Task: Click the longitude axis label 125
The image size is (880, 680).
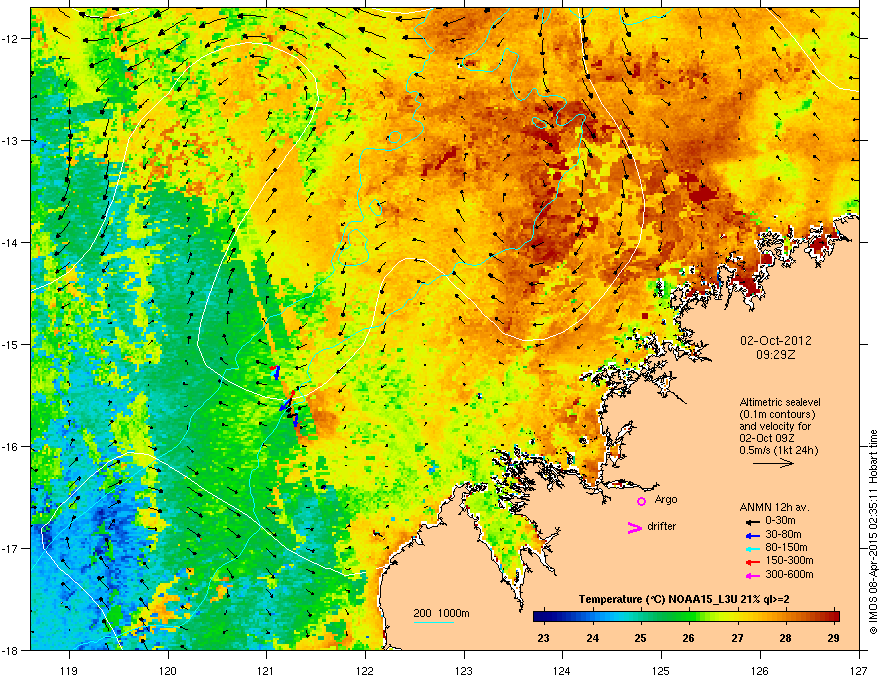Action: click(661, 670)
